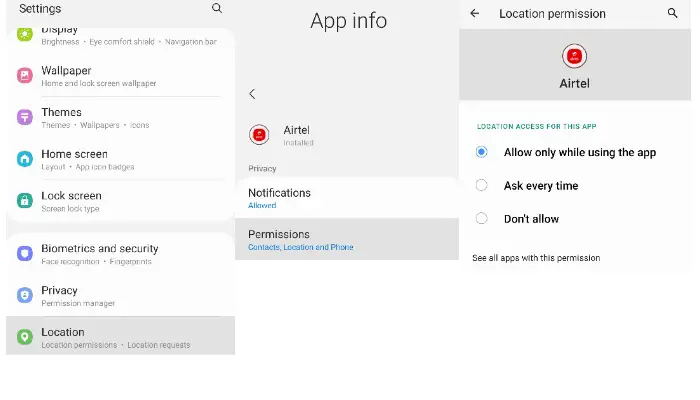Open Biometrics and security settings
700x400 pixels.
point(121,254)
